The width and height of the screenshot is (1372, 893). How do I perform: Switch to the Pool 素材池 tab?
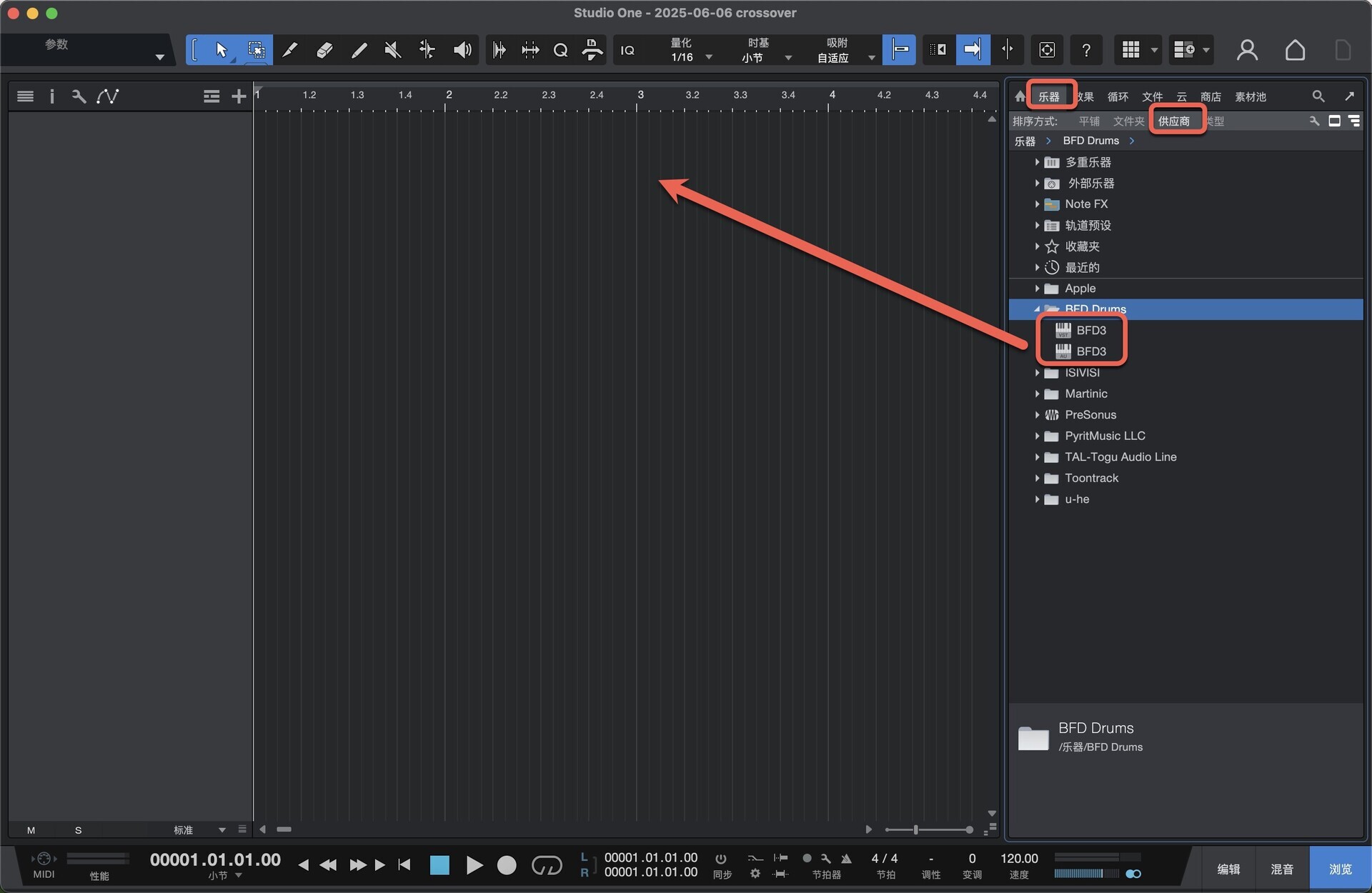[x=1250, y=96]
